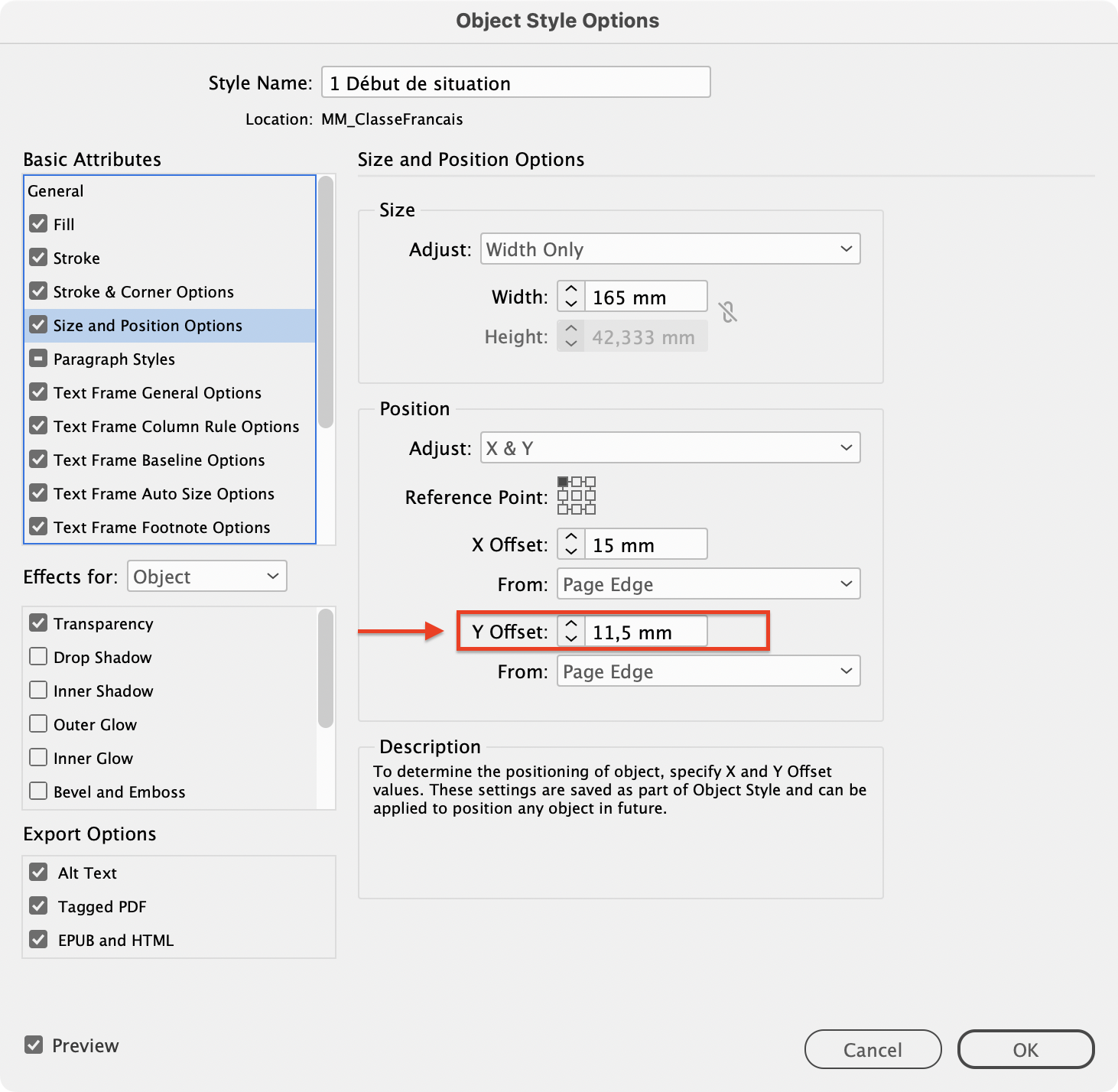
Task: Increment Width using its up stepper arrow
Action: 570,291
